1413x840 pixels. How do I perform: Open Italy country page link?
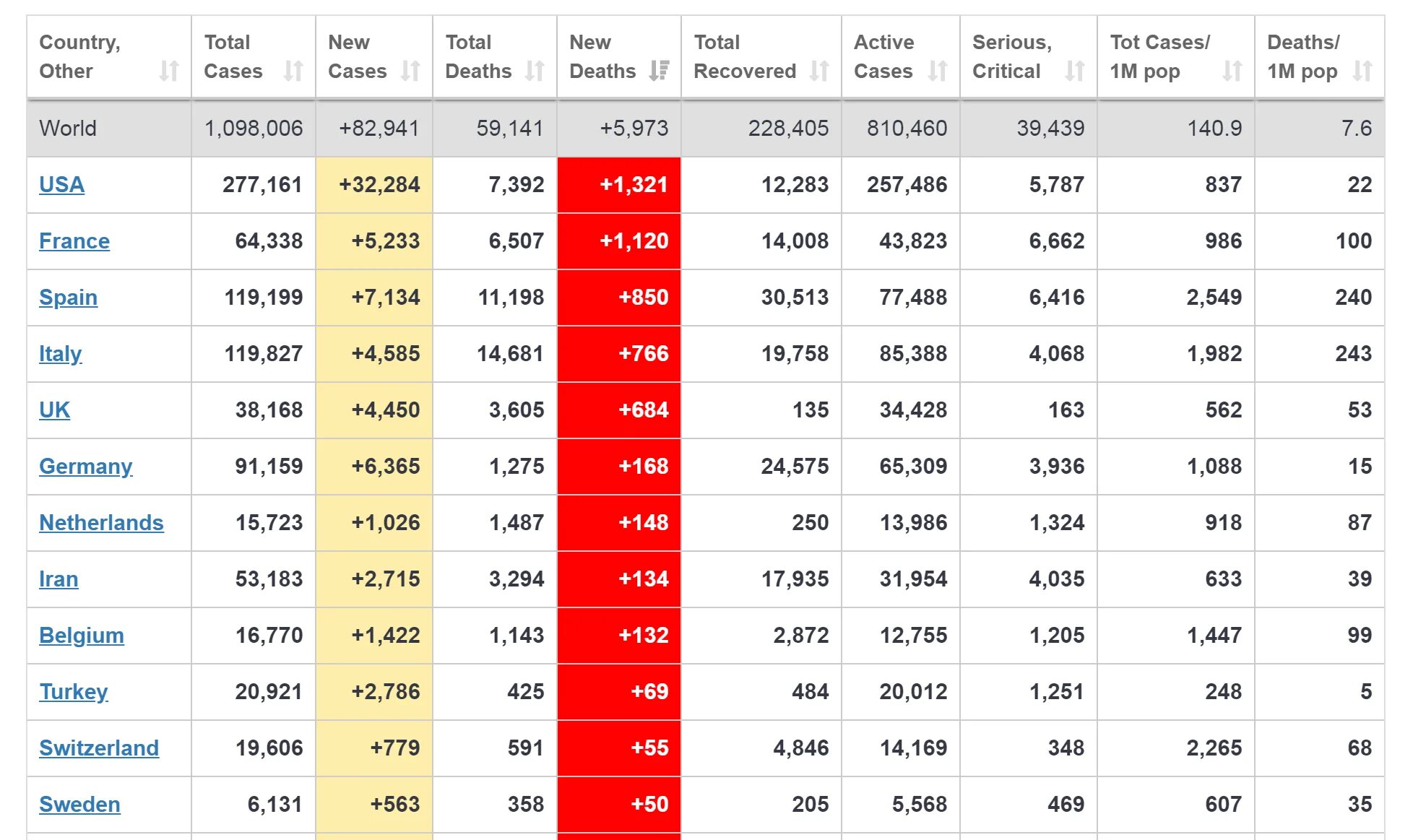click(60, 354)
